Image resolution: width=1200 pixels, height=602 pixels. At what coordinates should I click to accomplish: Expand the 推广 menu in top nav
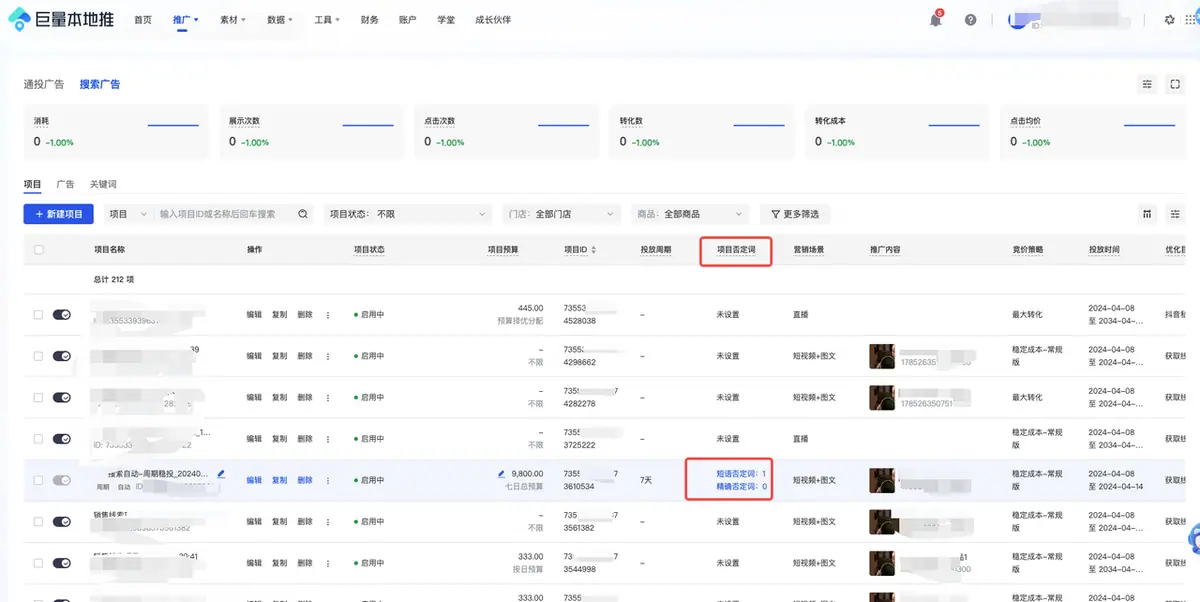185,20
